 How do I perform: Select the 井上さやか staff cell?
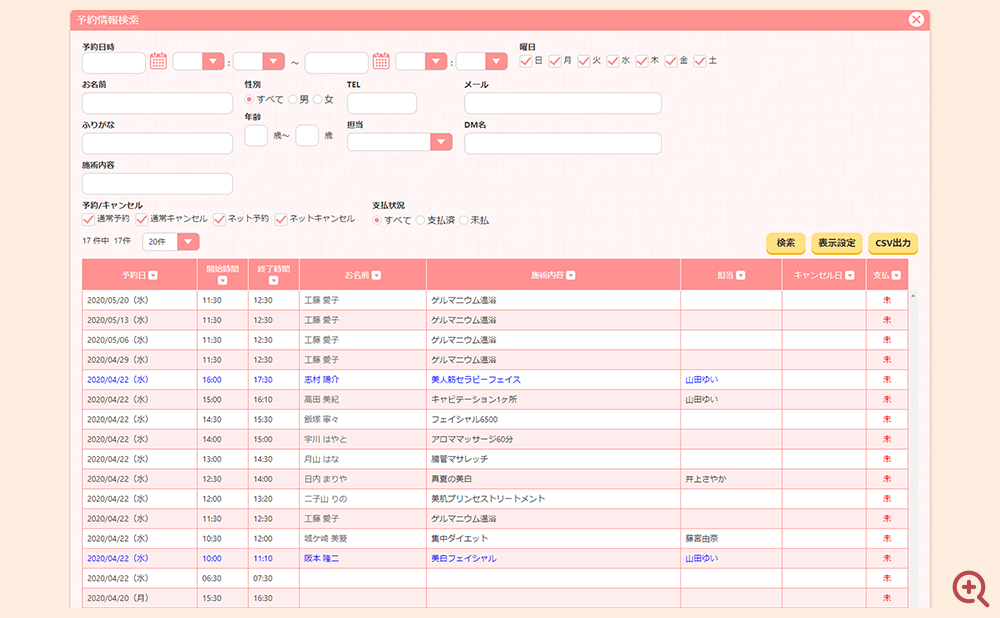pos(731,479)
